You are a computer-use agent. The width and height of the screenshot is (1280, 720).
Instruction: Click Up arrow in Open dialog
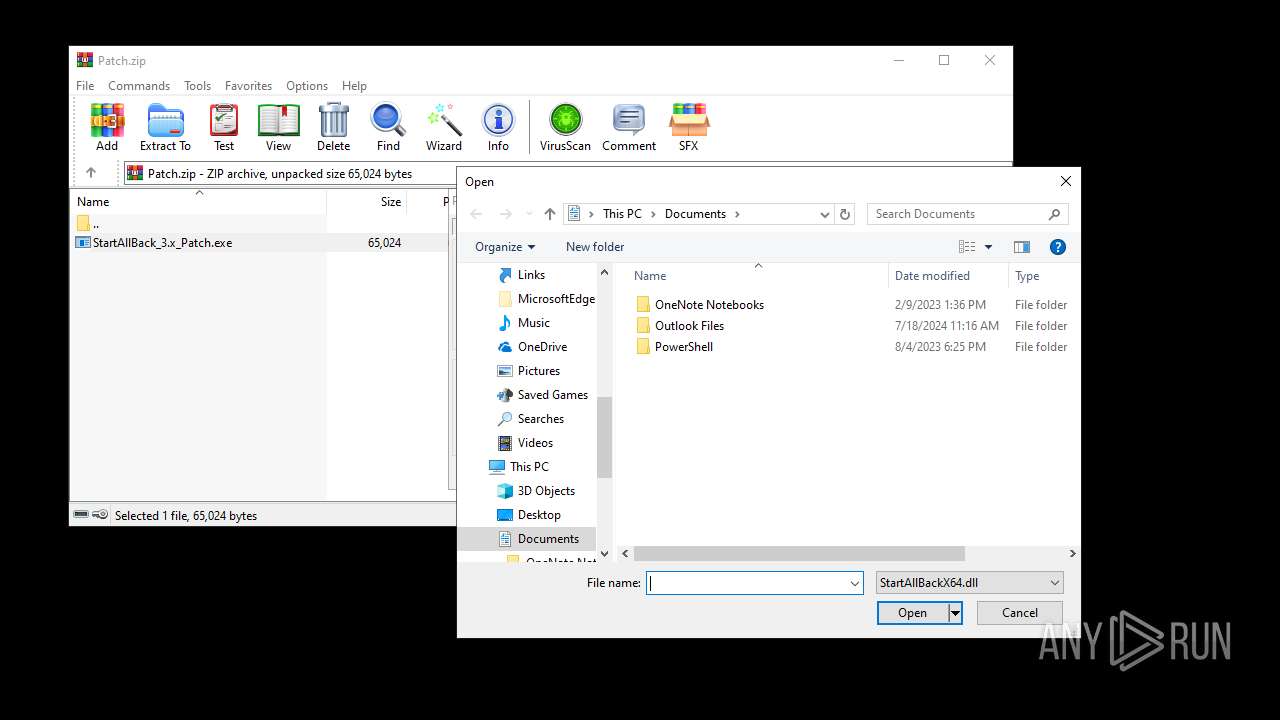(549, 214)
